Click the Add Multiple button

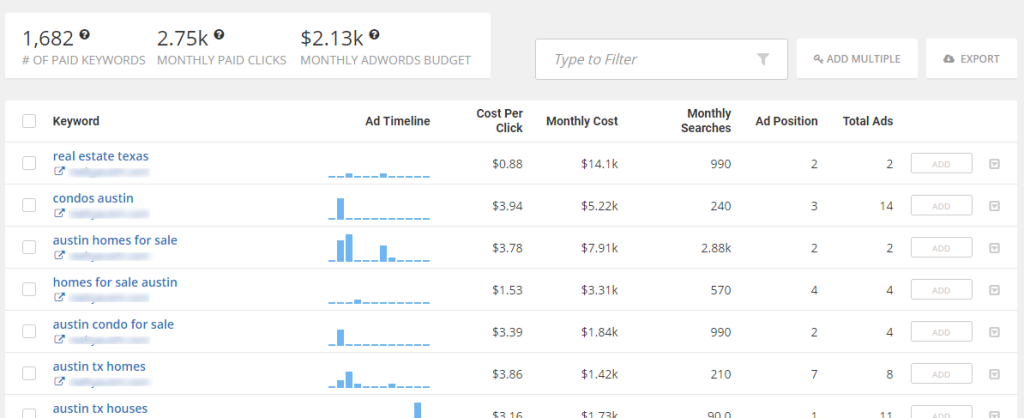coord(857,59)
